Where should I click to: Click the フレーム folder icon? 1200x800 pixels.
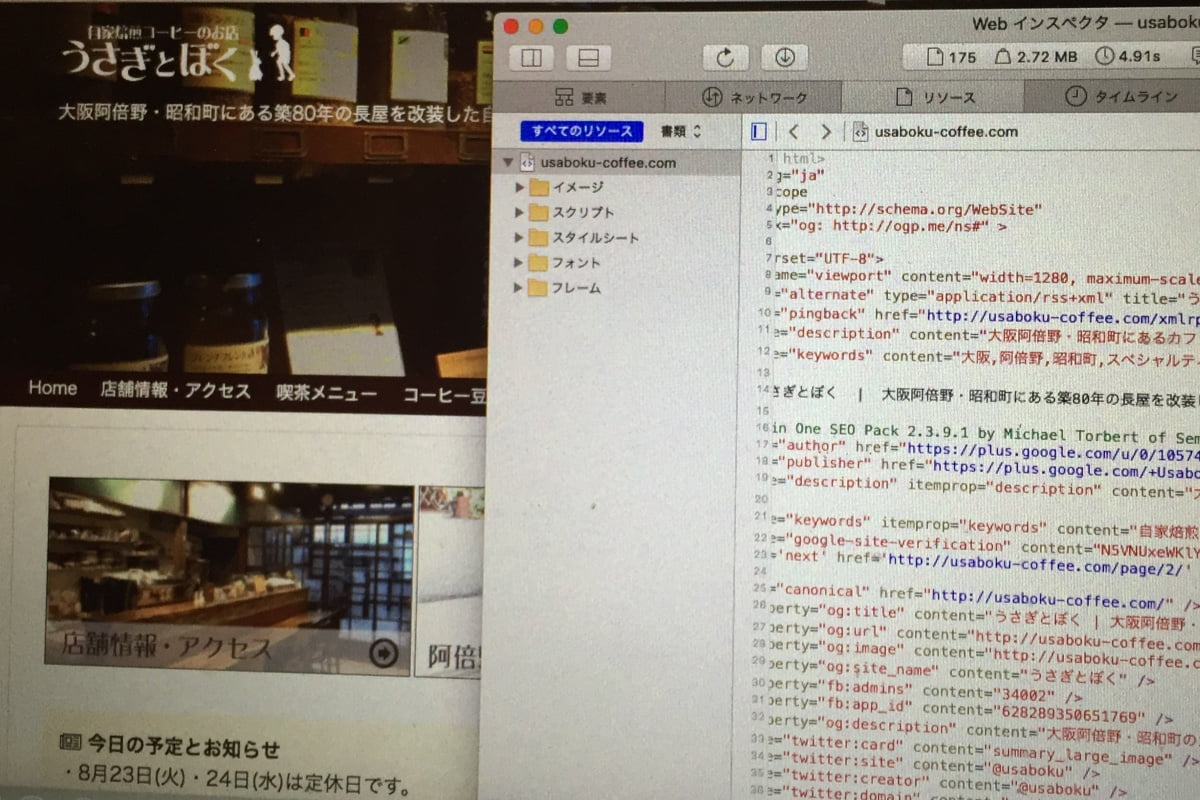(539, 288)
